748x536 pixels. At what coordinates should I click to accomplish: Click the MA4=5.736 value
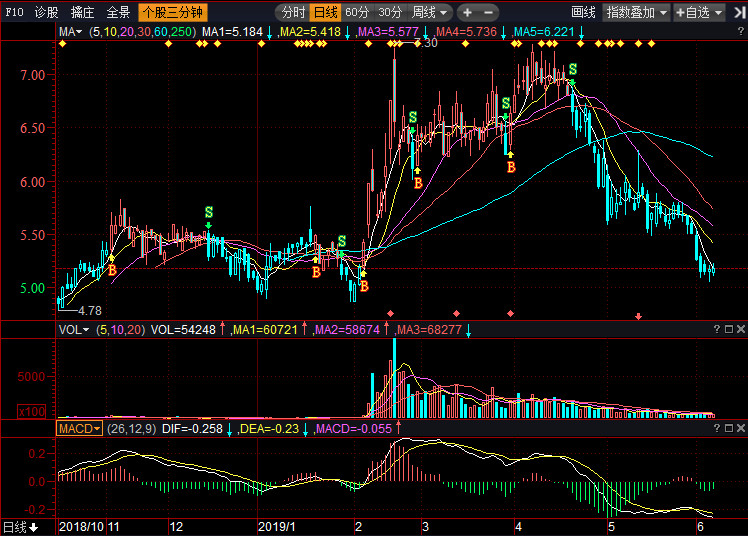466,32
